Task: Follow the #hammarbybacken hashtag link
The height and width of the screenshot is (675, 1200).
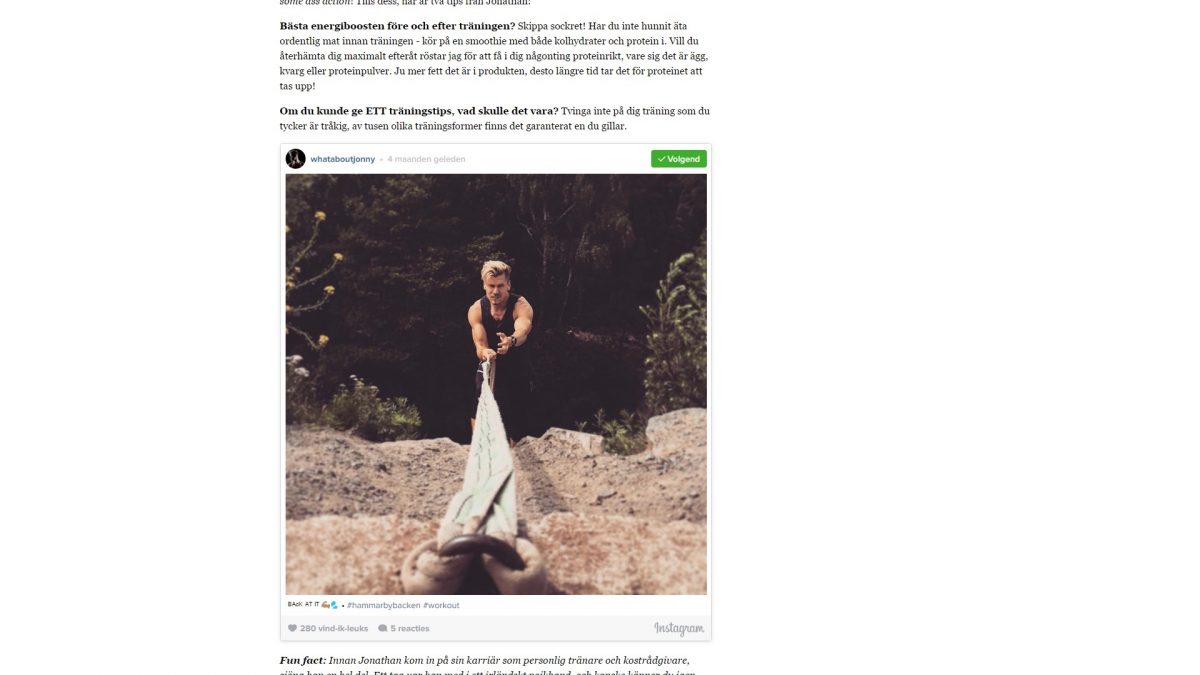Action: [384, 605]
